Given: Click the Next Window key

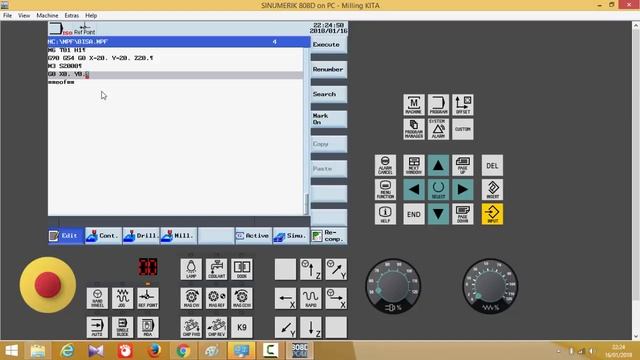Looking at the screenshot, I should [x=413, y=165].
